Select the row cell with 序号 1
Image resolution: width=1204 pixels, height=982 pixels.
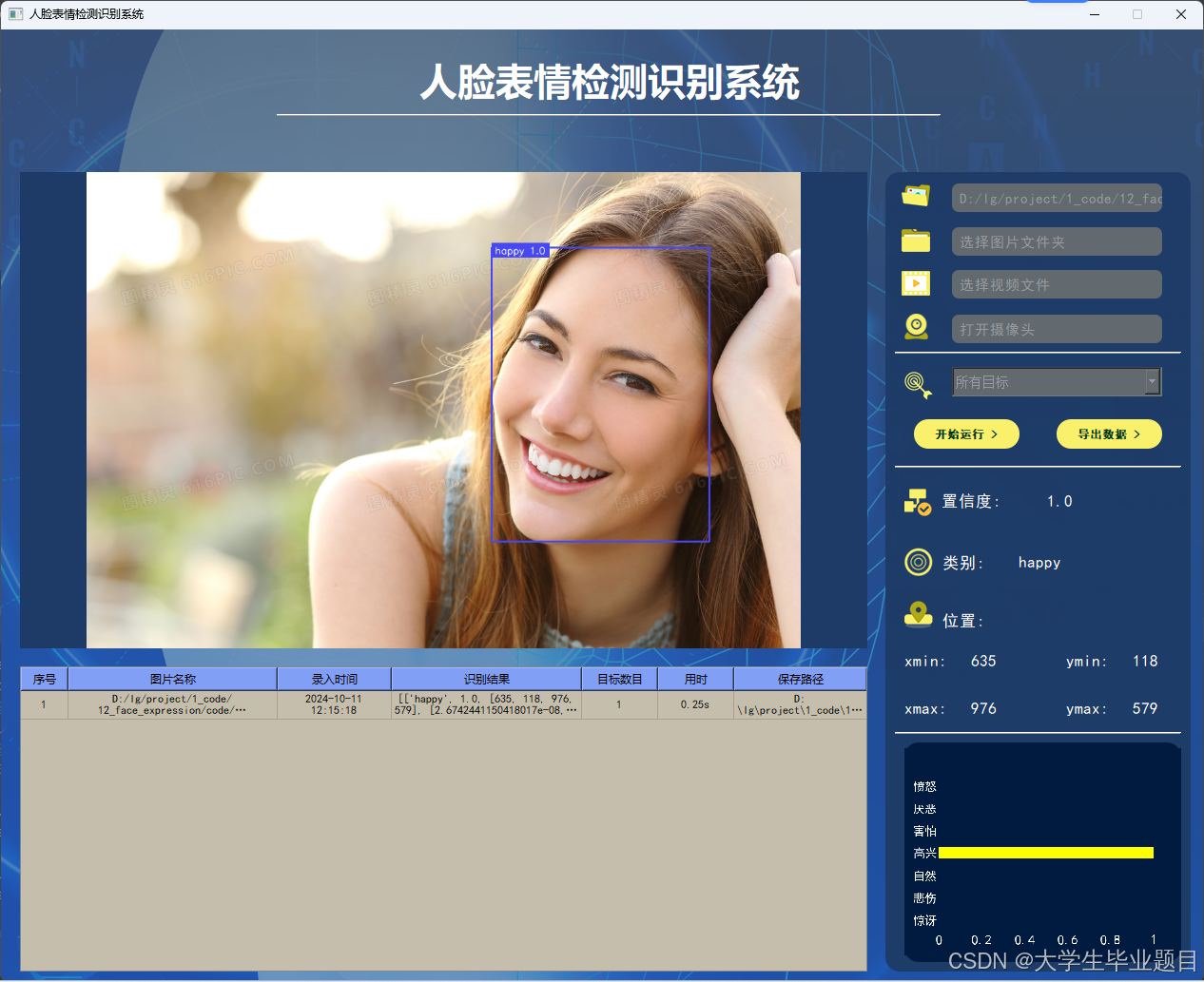(44, 704)
